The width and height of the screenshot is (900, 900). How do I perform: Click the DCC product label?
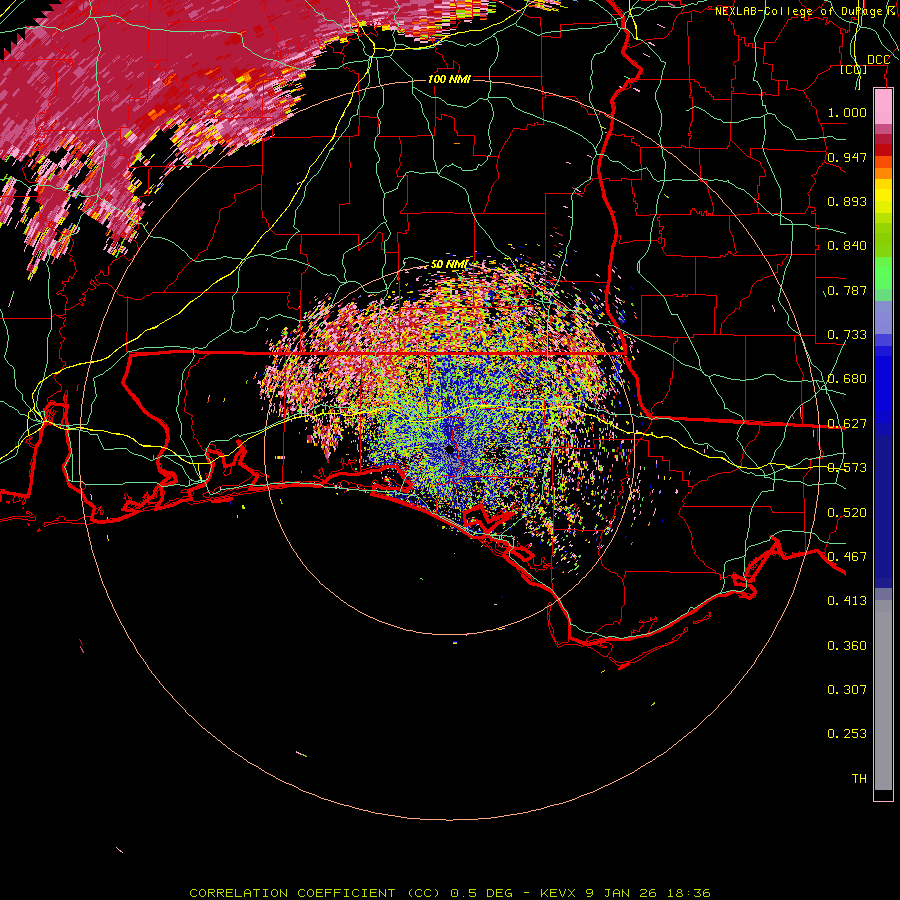pos(878,60)
